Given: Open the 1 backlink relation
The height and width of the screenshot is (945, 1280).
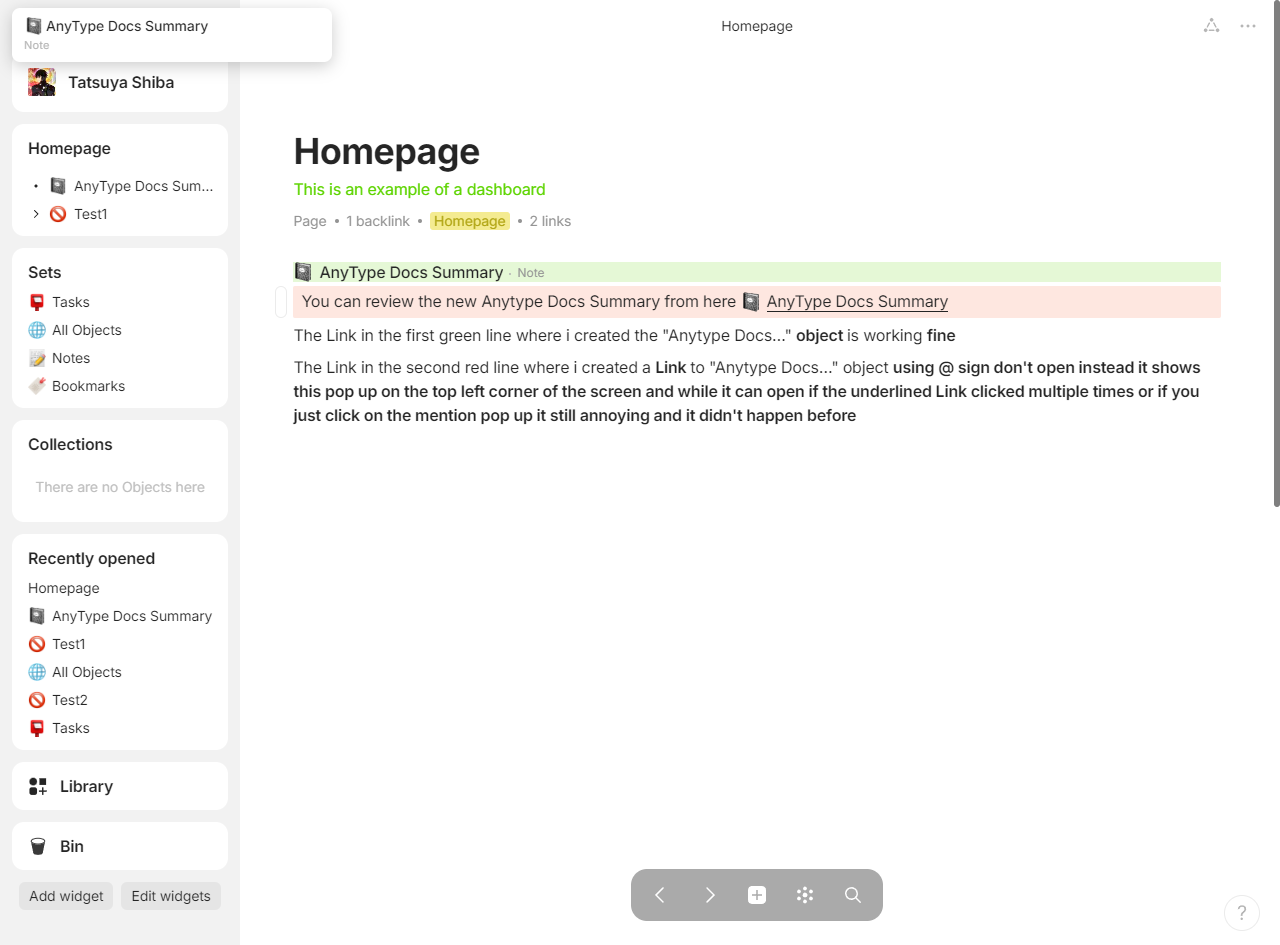Looking at the screenshot, I should tap(378, 221).
